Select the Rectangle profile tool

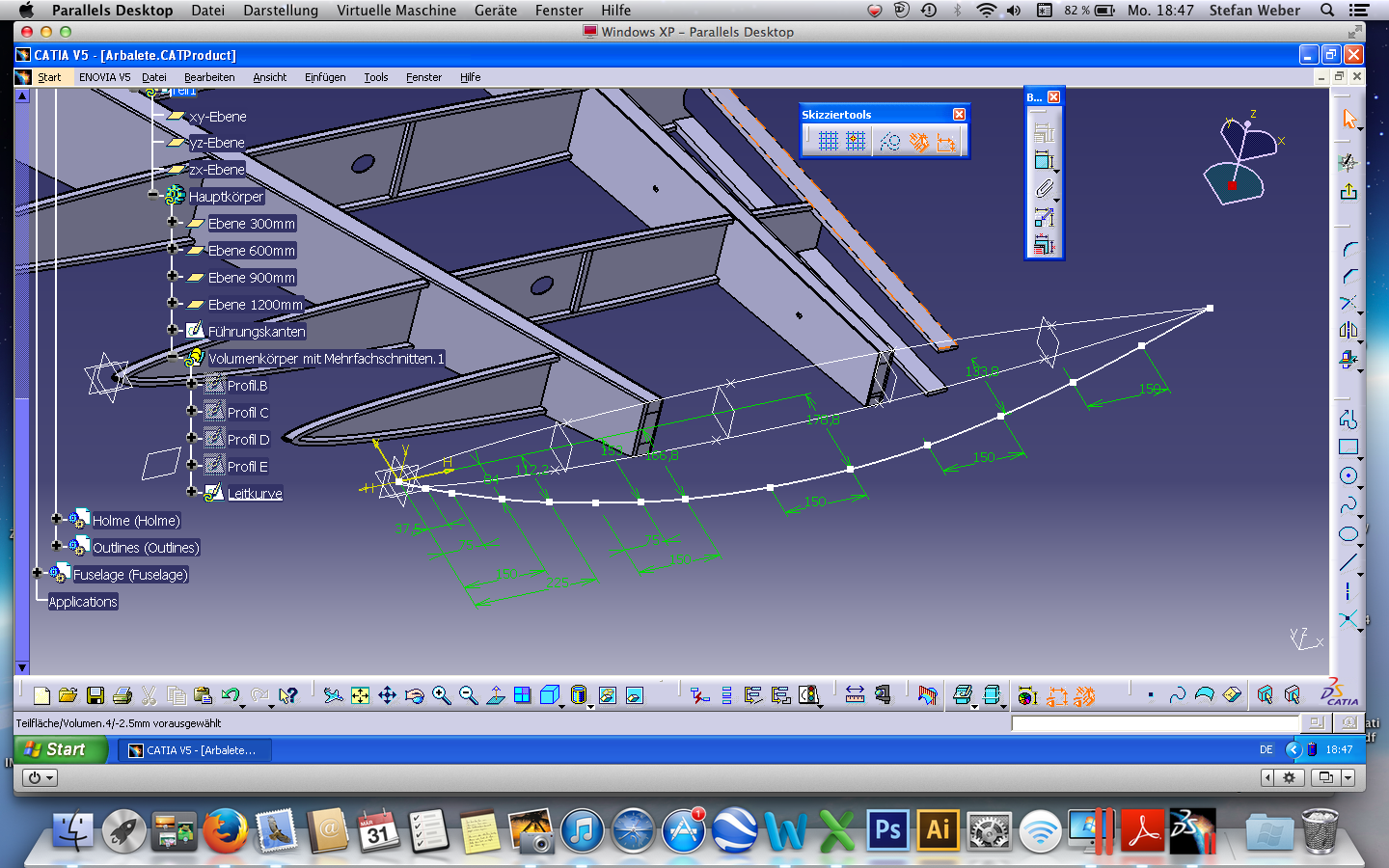(1348, 447)
